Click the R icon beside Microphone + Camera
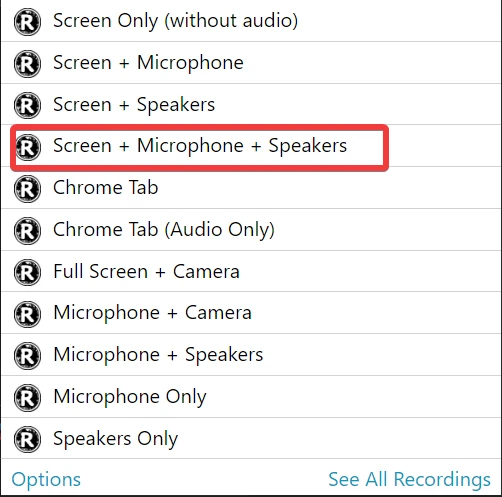The height and width of the screenshot is (497, 502). coord(27,314)
